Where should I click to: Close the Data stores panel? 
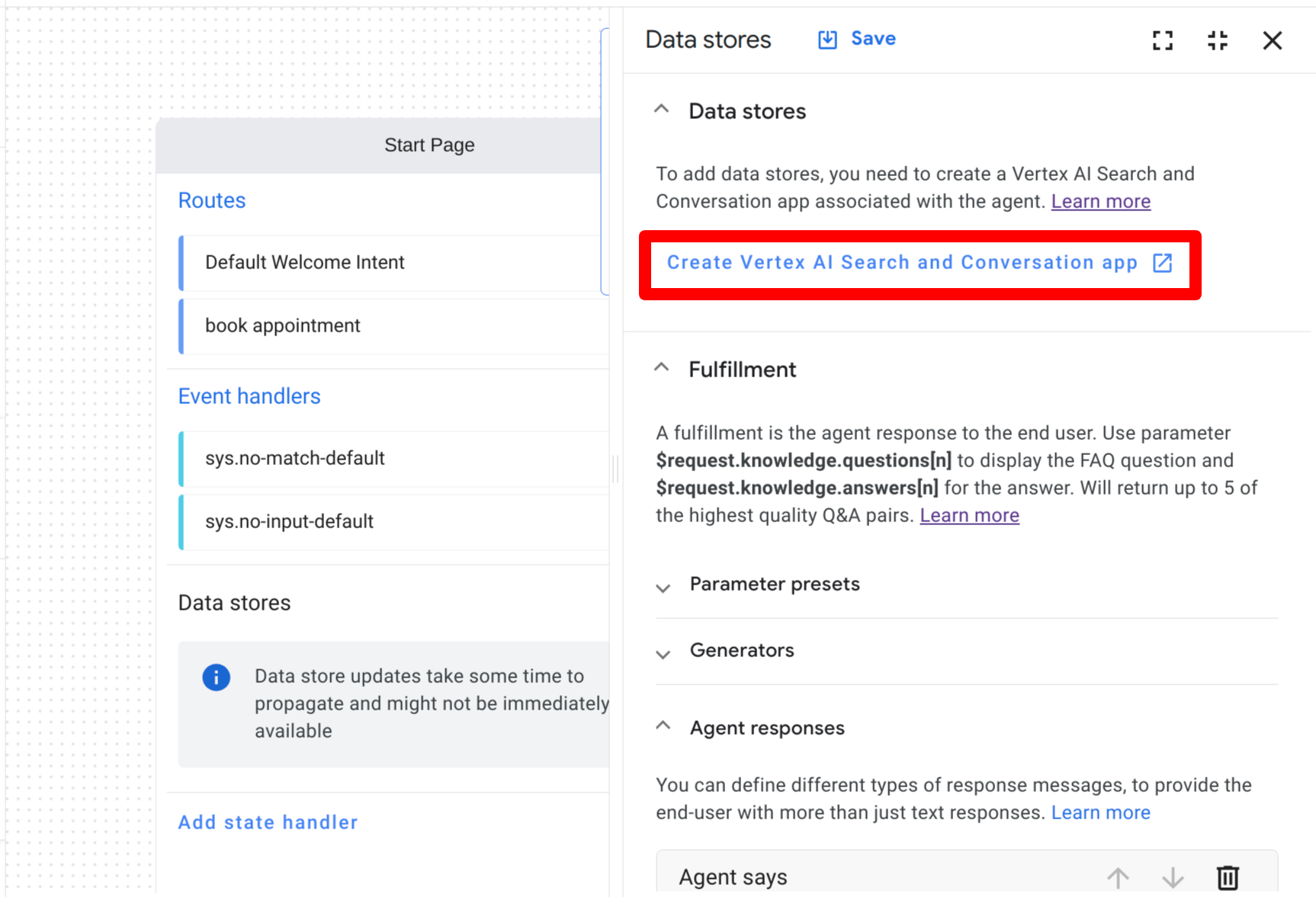point(1272,40)
